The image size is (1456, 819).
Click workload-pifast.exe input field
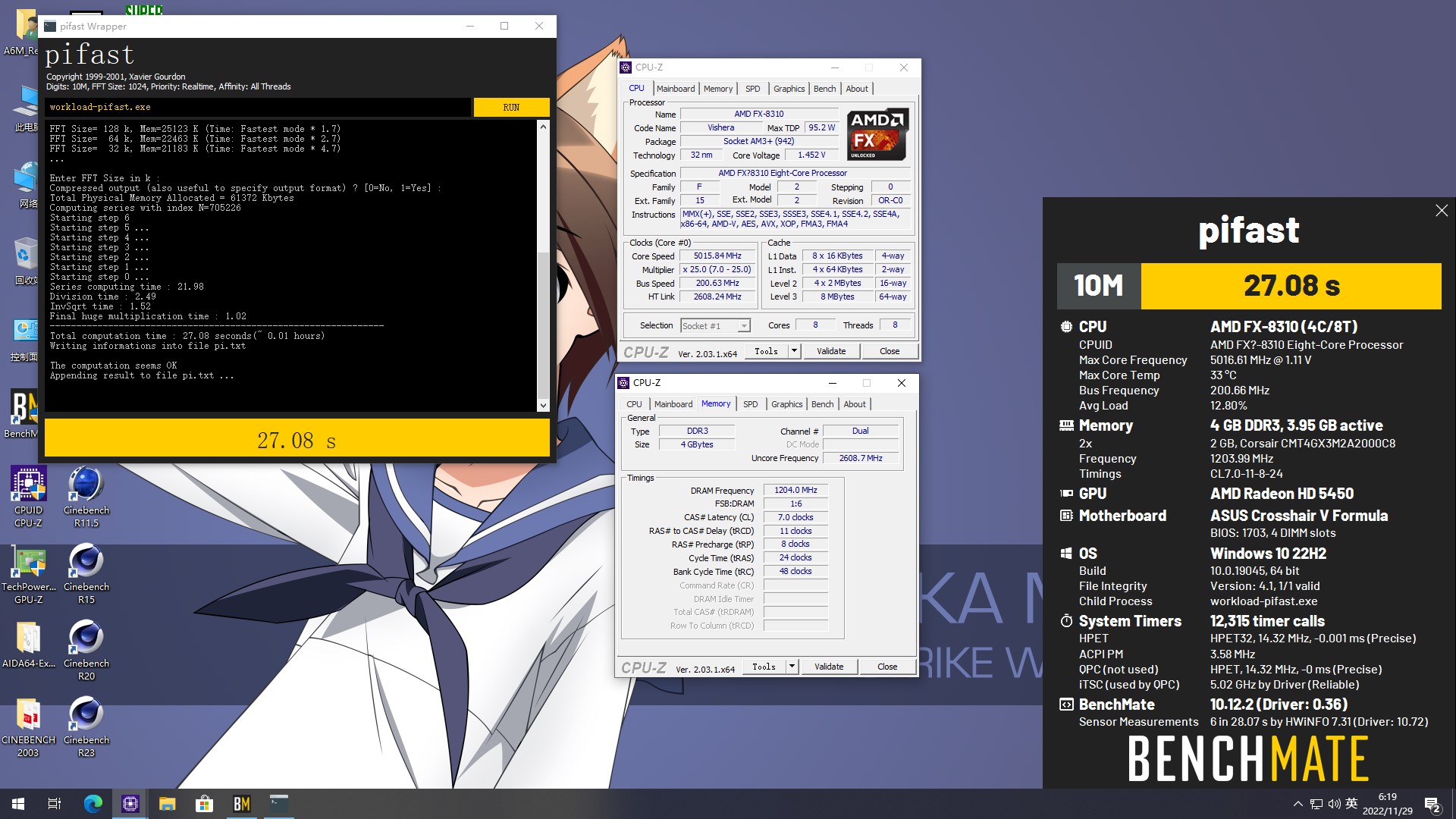click(x=257, y=107)
